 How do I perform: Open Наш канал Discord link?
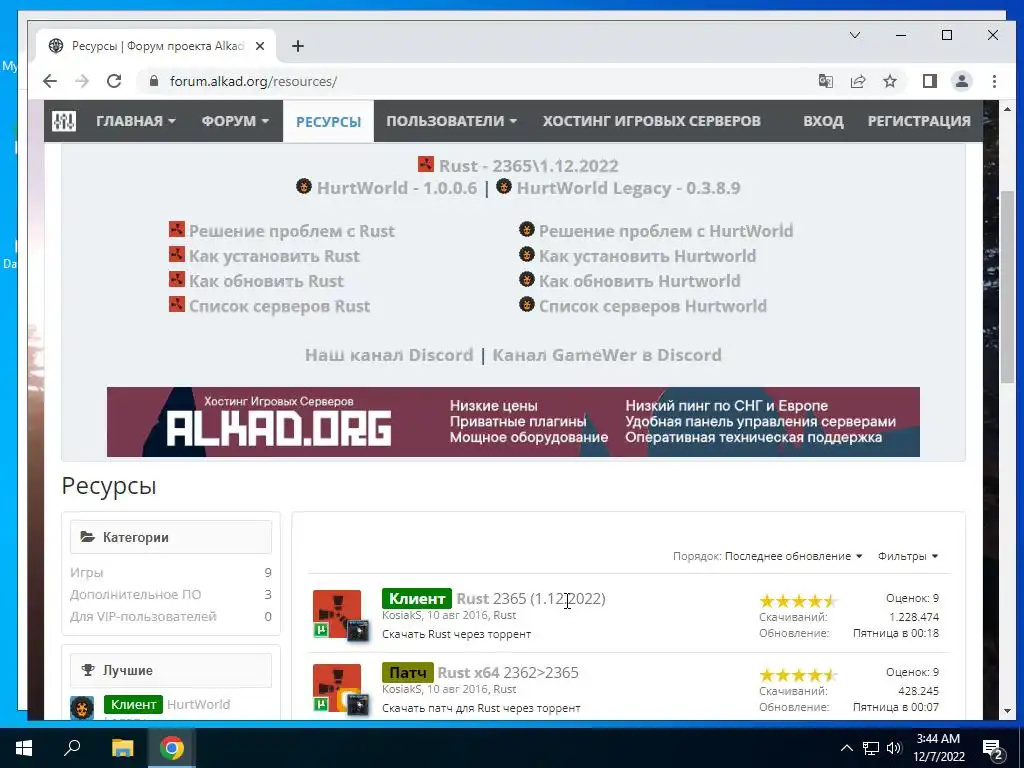[x=389, y=355]
